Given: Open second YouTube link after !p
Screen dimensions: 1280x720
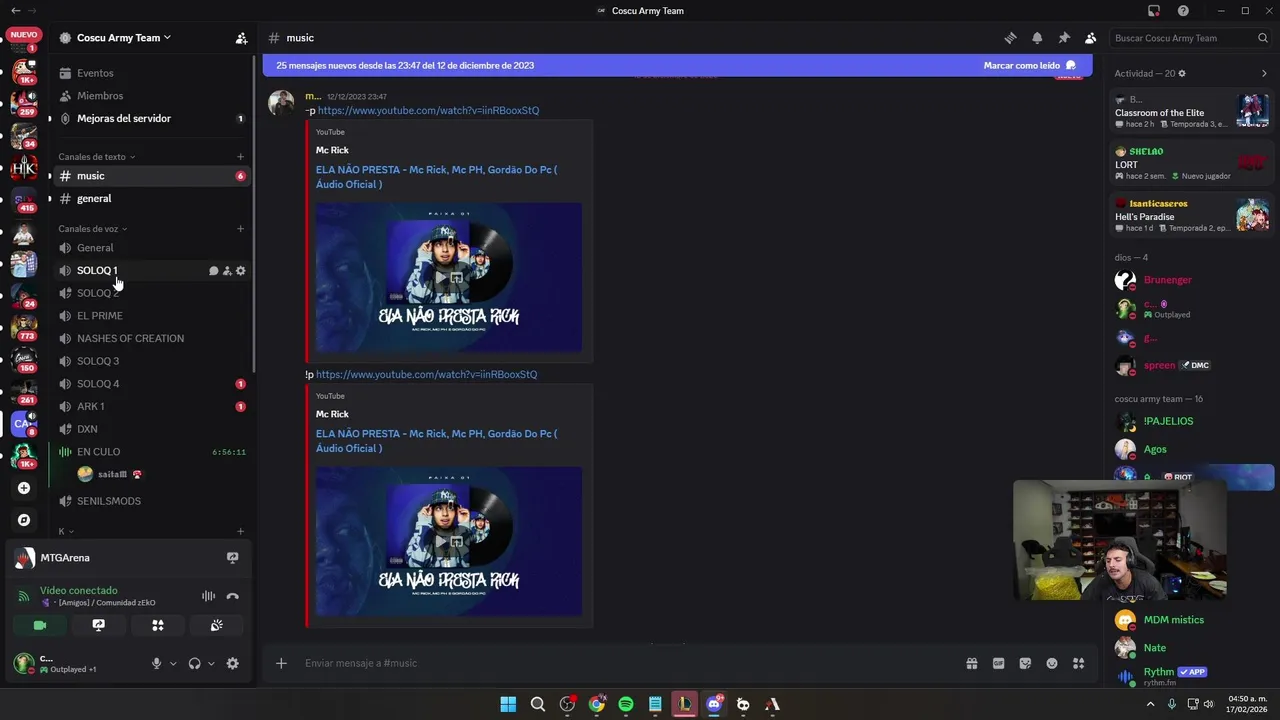Looking at the screenshot, I should pyautogui.click(x=426, y=374).
